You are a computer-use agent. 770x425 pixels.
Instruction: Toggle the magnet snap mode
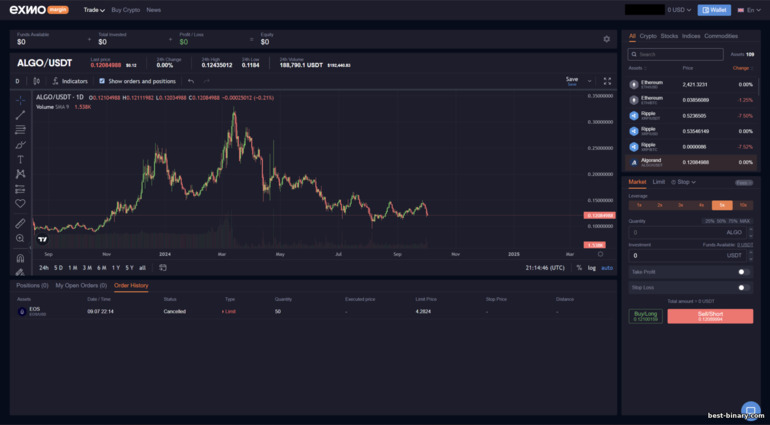(20, 258)
